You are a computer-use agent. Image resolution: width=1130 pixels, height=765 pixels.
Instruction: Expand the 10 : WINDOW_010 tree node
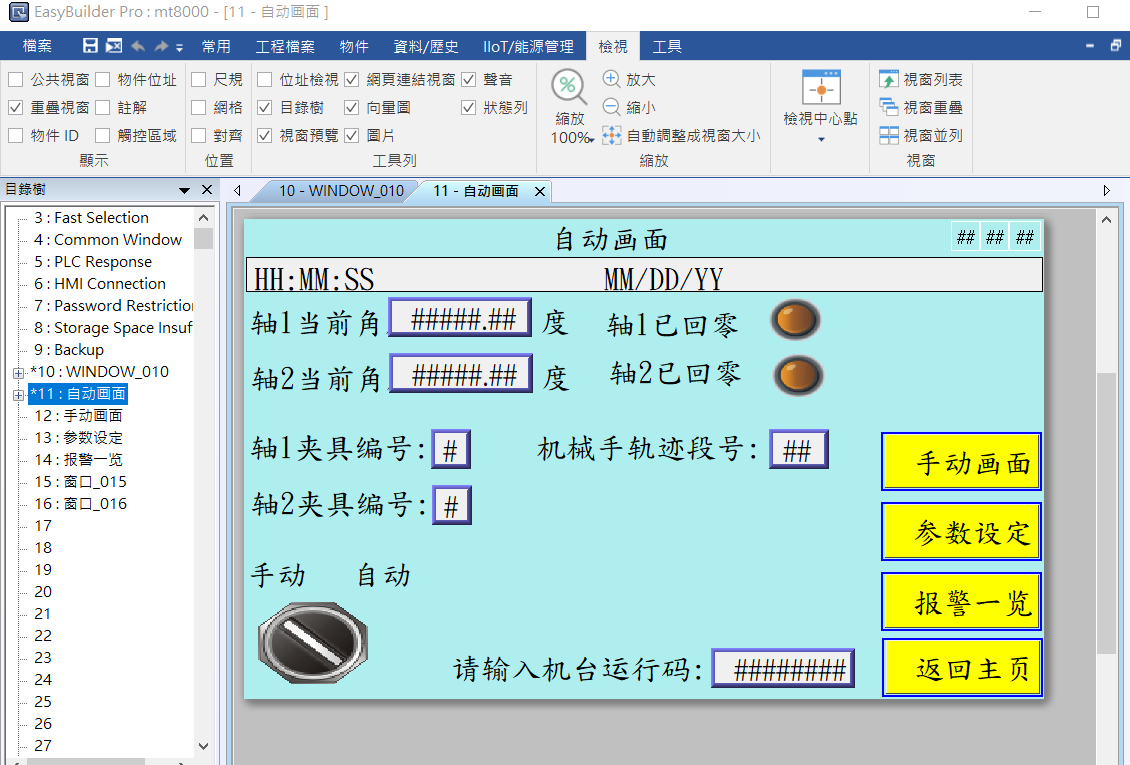point(18,373)
